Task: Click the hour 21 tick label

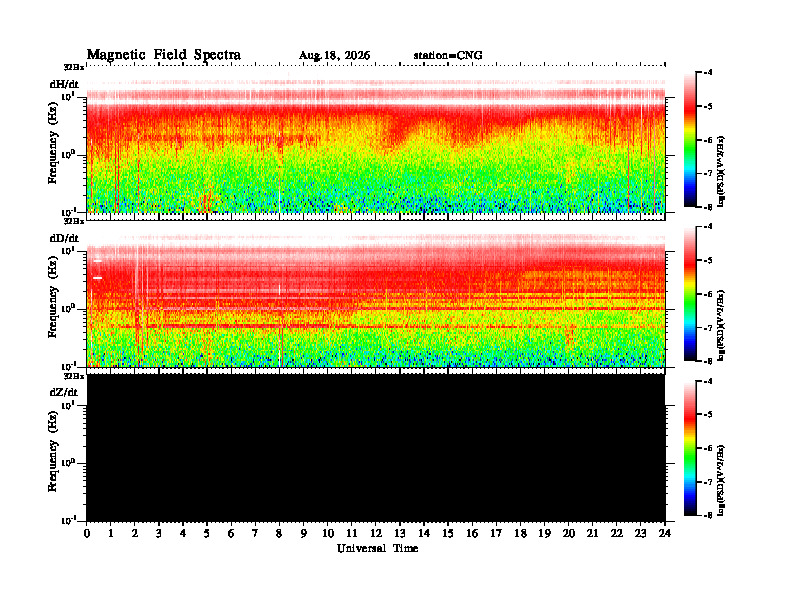Action: tap(592, 534)
